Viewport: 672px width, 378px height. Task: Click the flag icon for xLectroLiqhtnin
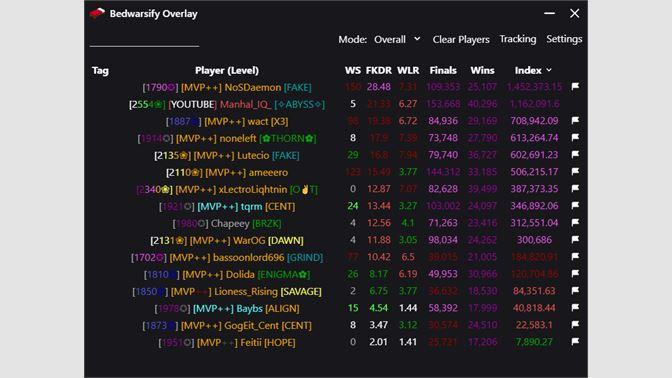[x=575, y=189]
